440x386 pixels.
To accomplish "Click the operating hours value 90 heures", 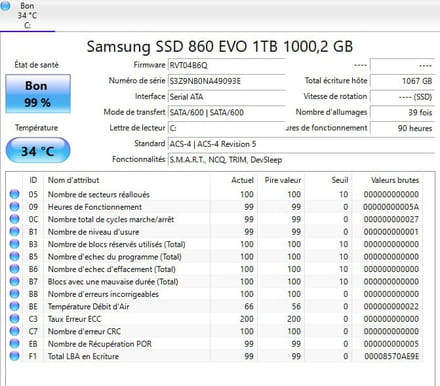I will [x=402, y=128].
